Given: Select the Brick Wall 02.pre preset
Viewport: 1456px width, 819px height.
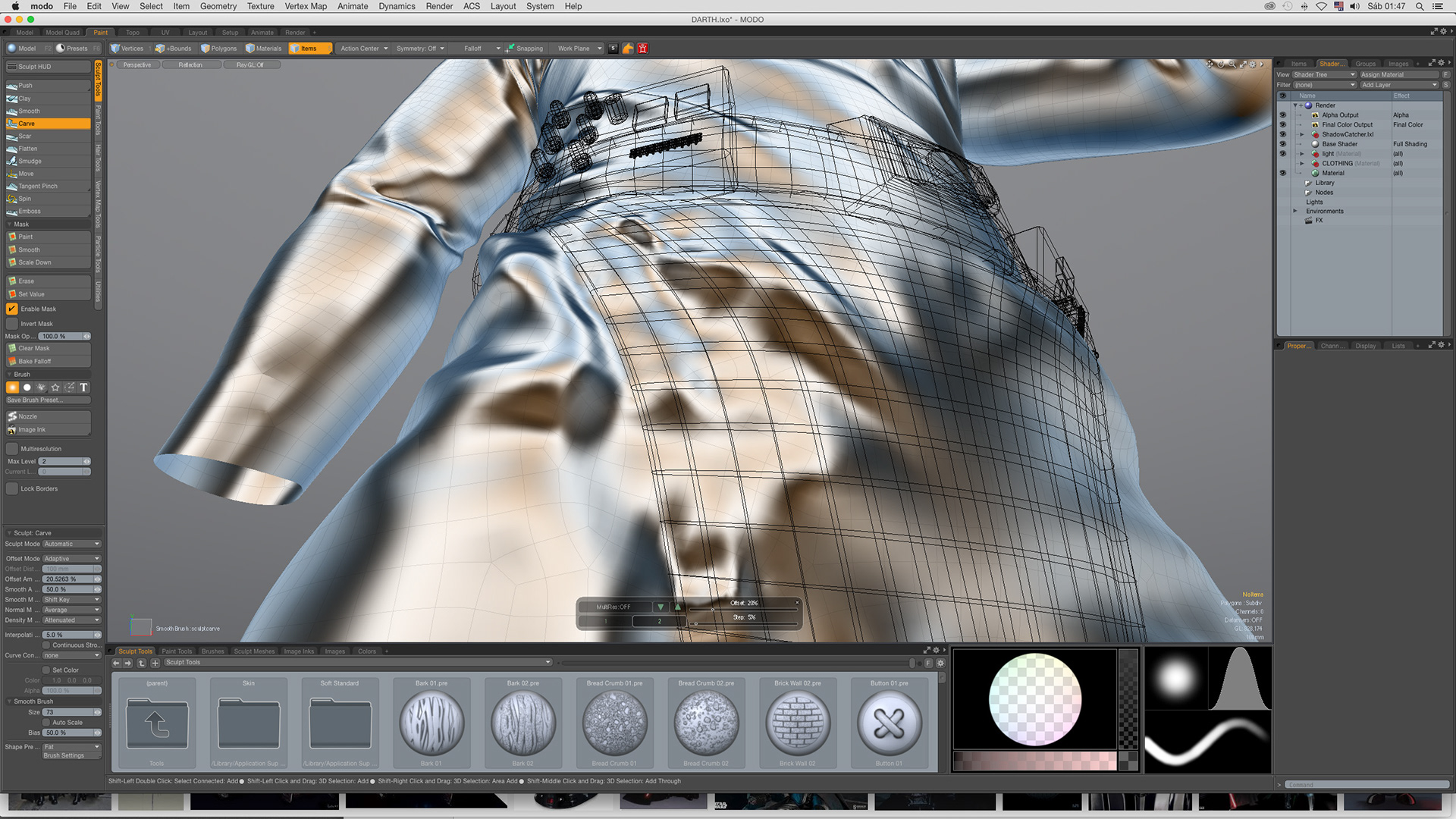Looking at the screenshot, I should tap(799, 723).
